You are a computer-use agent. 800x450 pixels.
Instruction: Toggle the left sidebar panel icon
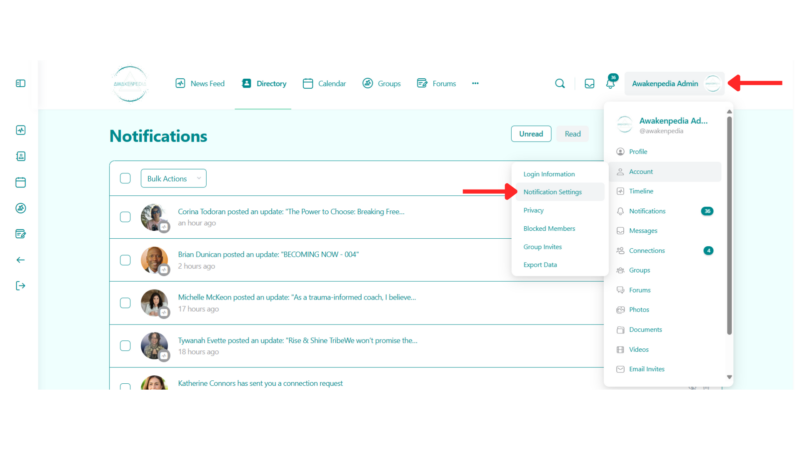pos(20,83)
